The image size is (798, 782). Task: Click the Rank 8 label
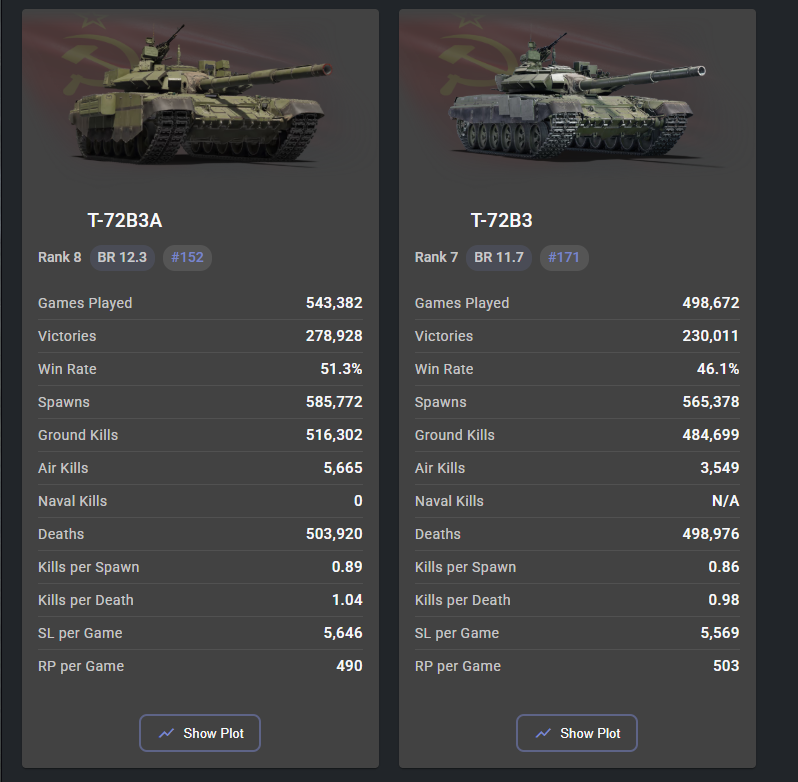click(60, 257)
